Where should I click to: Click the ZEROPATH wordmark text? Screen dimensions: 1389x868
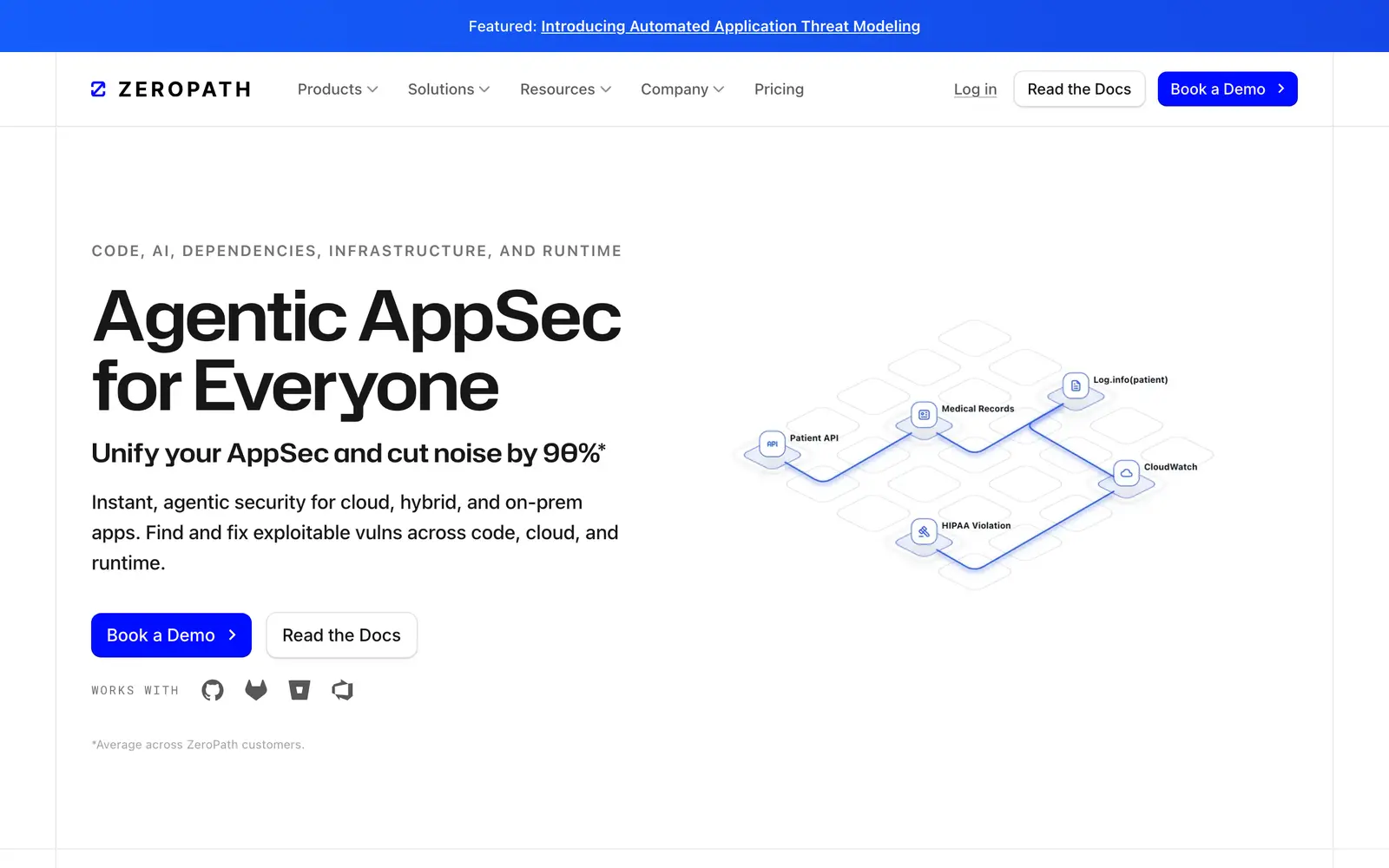(x=185, y=89)
